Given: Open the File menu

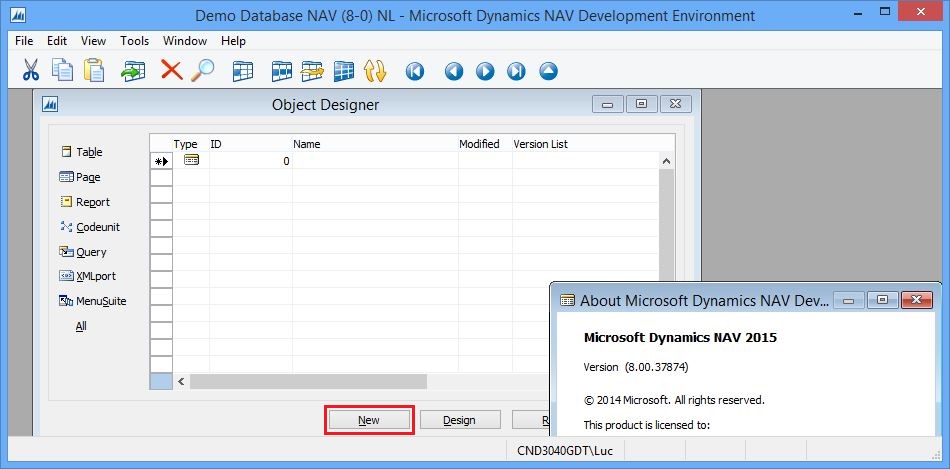Looking at the screenshot, I should tap(24, 41).
